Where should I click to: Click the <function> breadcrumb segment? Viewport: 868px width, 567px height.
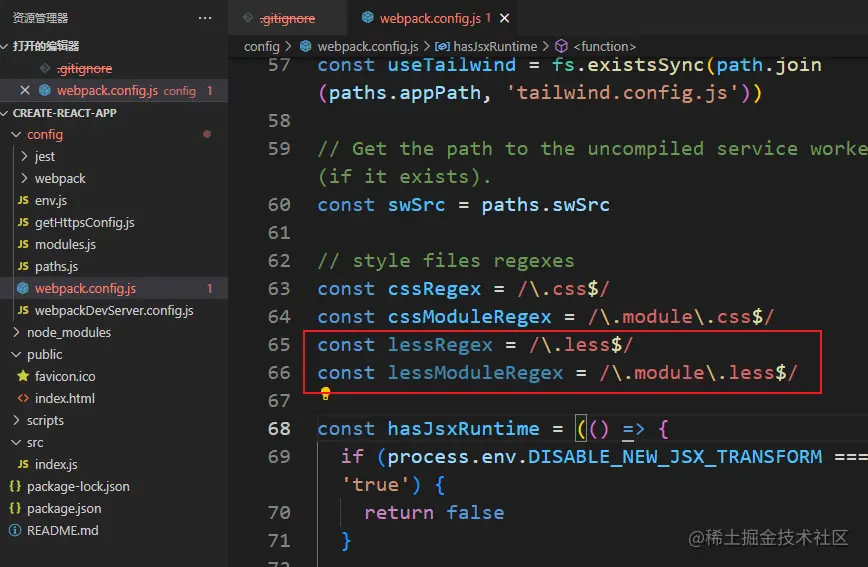click(x=604, y=47)
